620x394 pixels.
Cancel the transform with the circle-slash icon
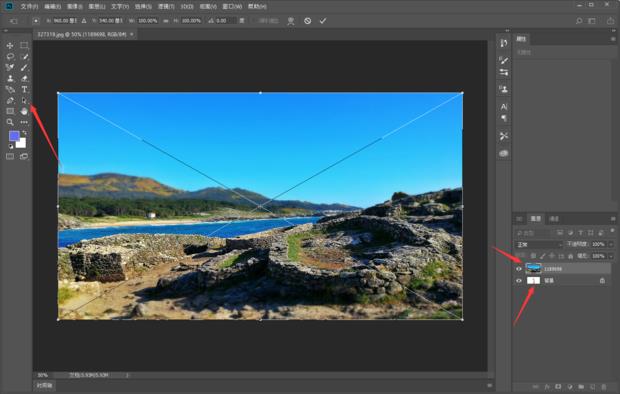pos(308,21)
